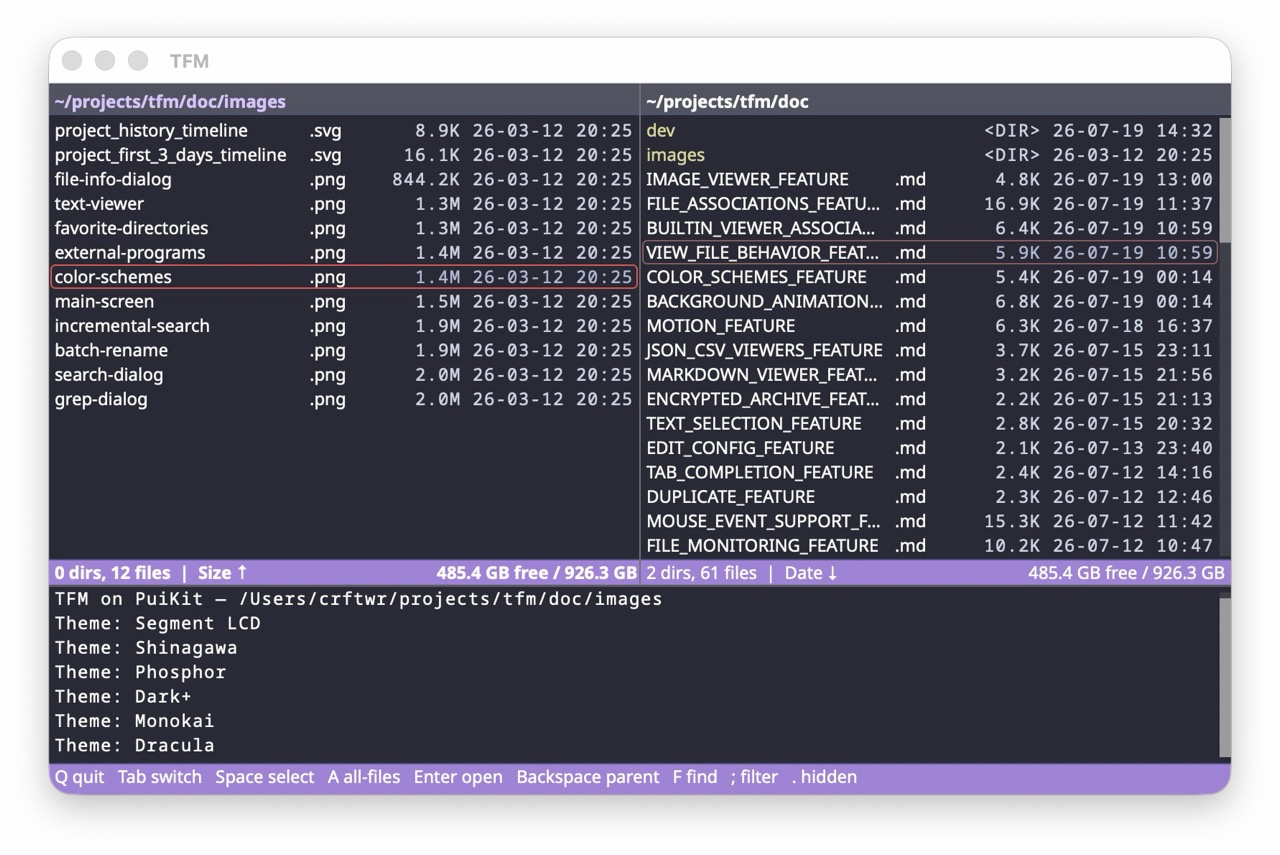Open the dev directory row
This screenshot has width=1280, height=855.
tap(930, 130)
